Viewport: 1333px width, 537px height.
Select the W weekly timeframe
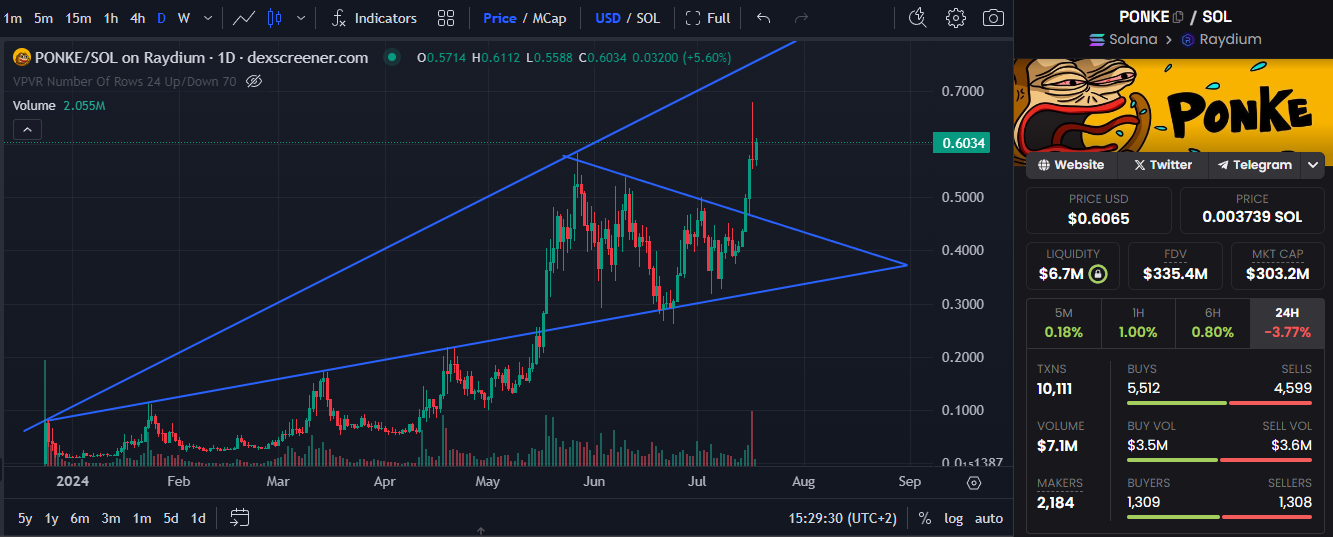[184, 18]
